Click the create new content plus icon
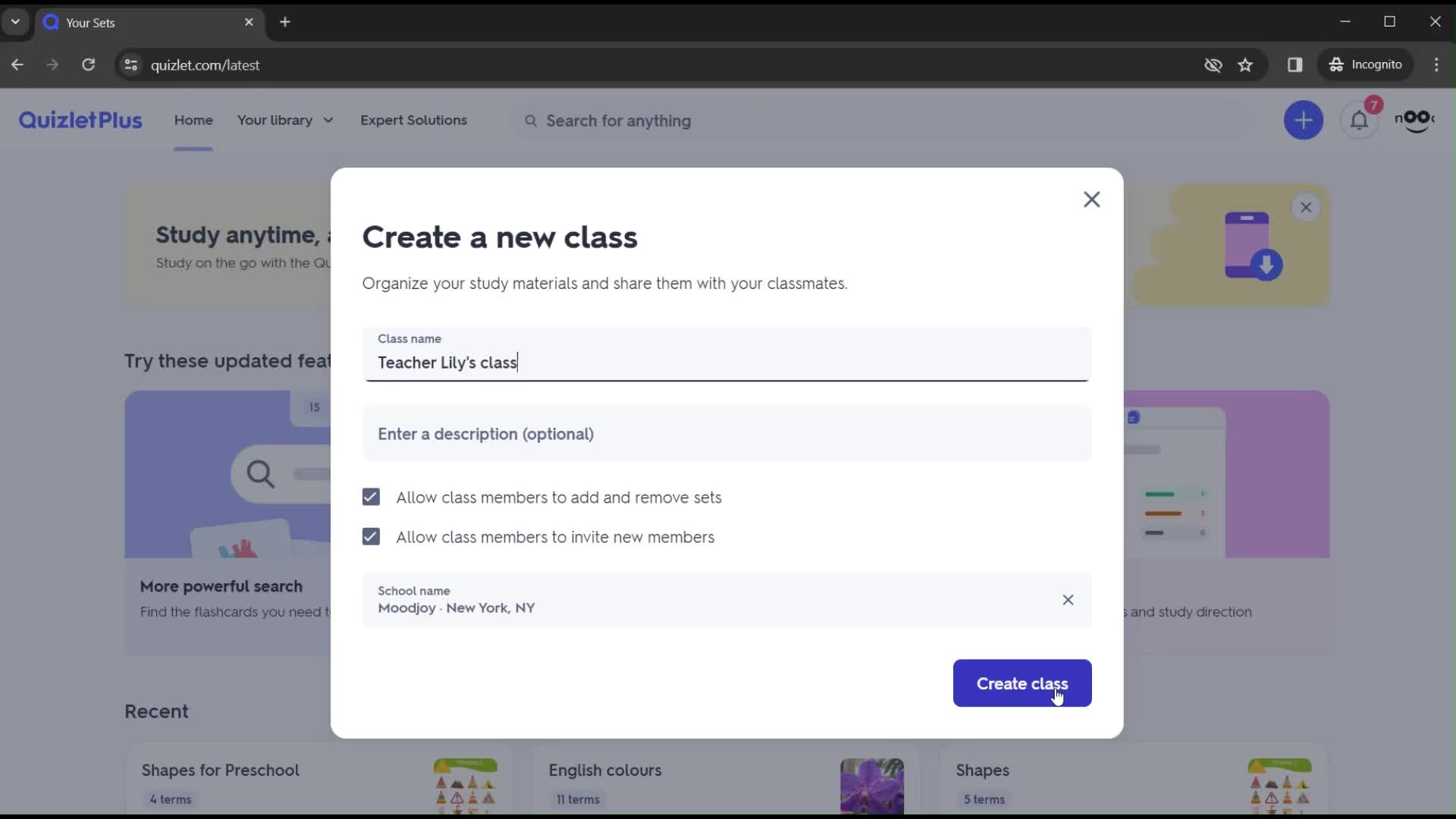 (x=1303, y=120)
